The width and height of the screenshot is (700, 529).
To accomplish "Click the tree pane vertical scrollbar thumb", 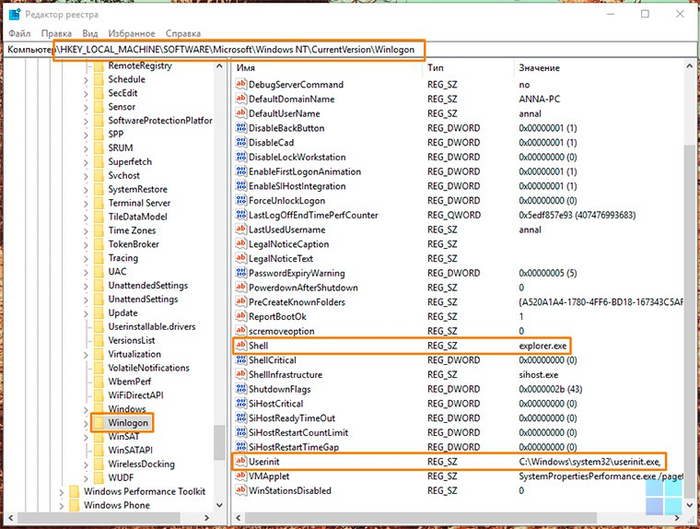I will click(x=220, y=440).
